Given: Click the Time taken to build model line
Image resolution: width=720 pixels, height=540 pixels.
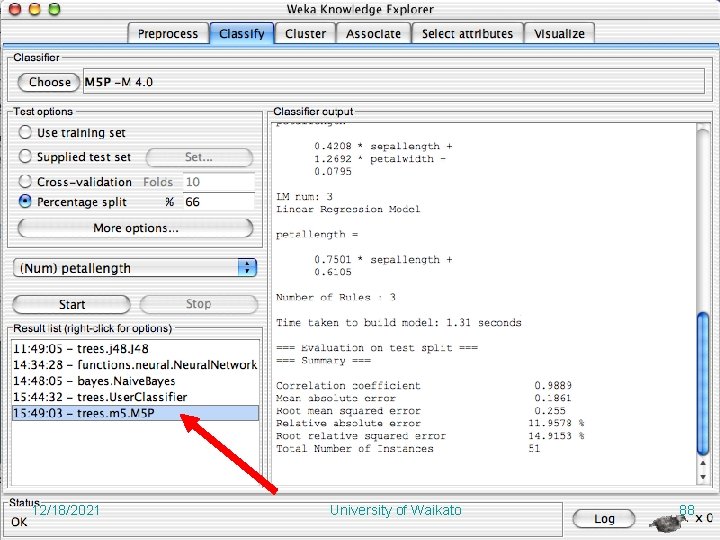Looking at the screenshot, I should point(399,322).
